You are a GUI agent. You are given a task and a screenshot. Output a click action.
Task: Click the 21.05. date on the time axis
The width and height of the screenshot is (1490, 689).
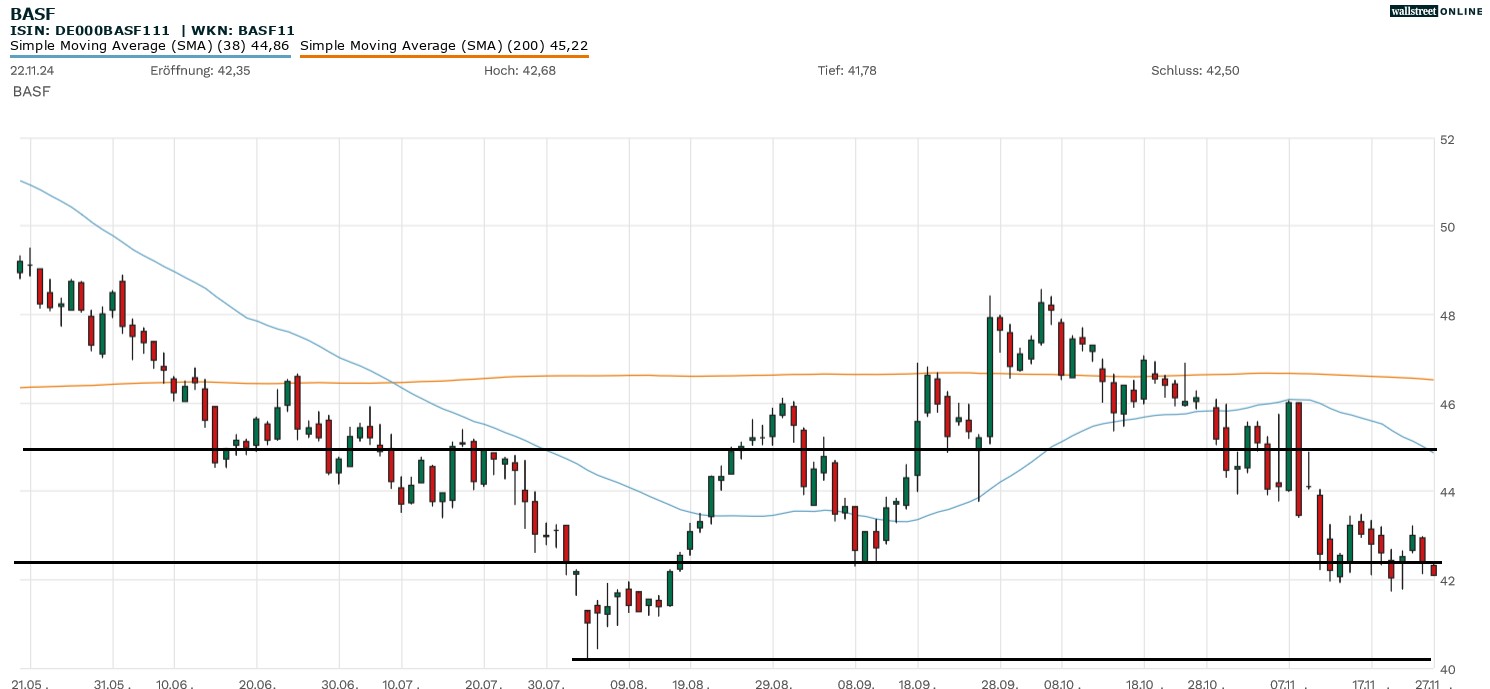click(x=30, y=681)
